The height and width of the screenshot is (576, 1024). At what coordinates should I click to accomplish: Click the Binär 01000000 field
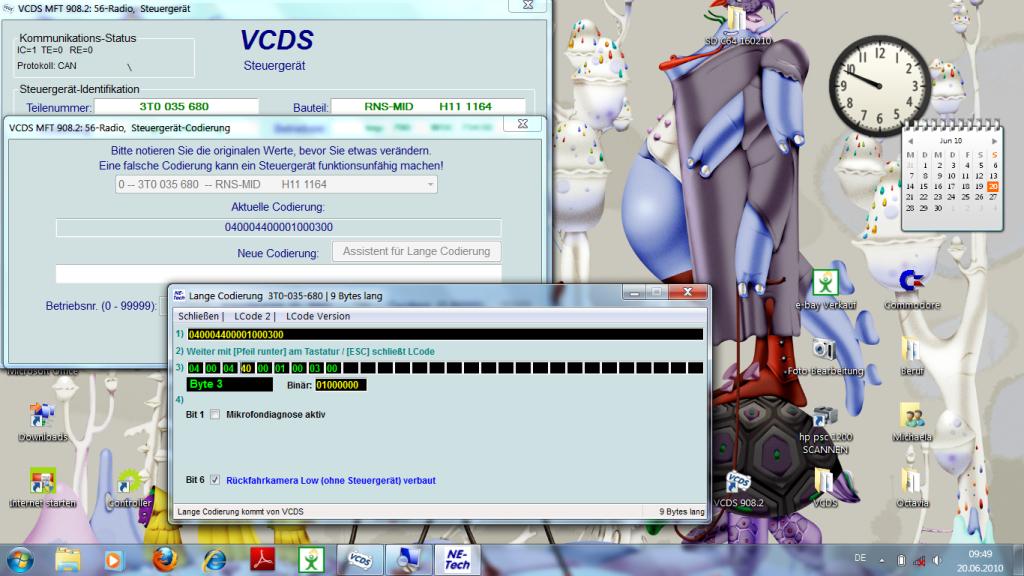(340, 385)
